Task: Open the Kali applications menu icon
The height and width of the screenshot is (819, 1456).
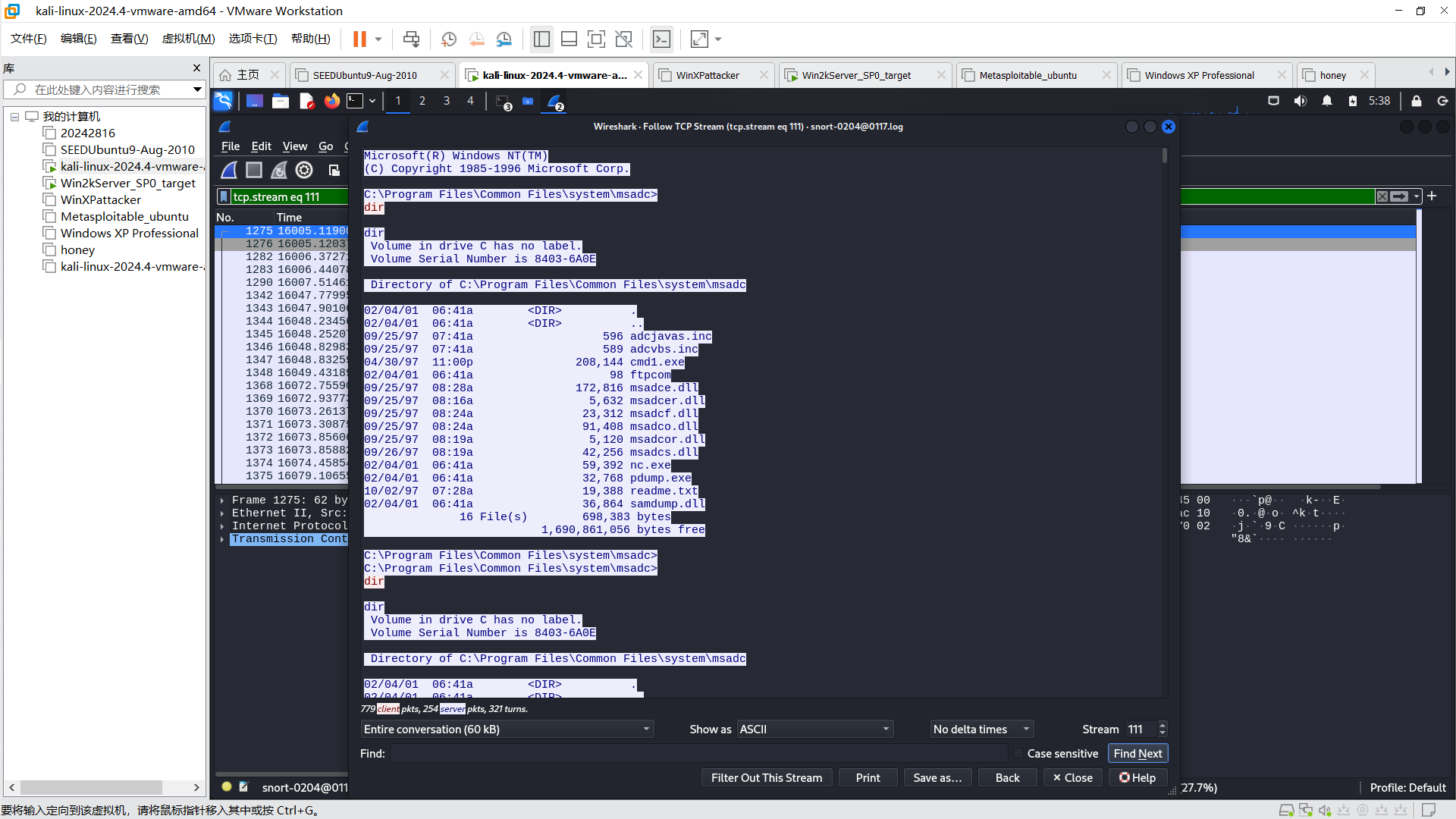Action: tap(223, 101)
